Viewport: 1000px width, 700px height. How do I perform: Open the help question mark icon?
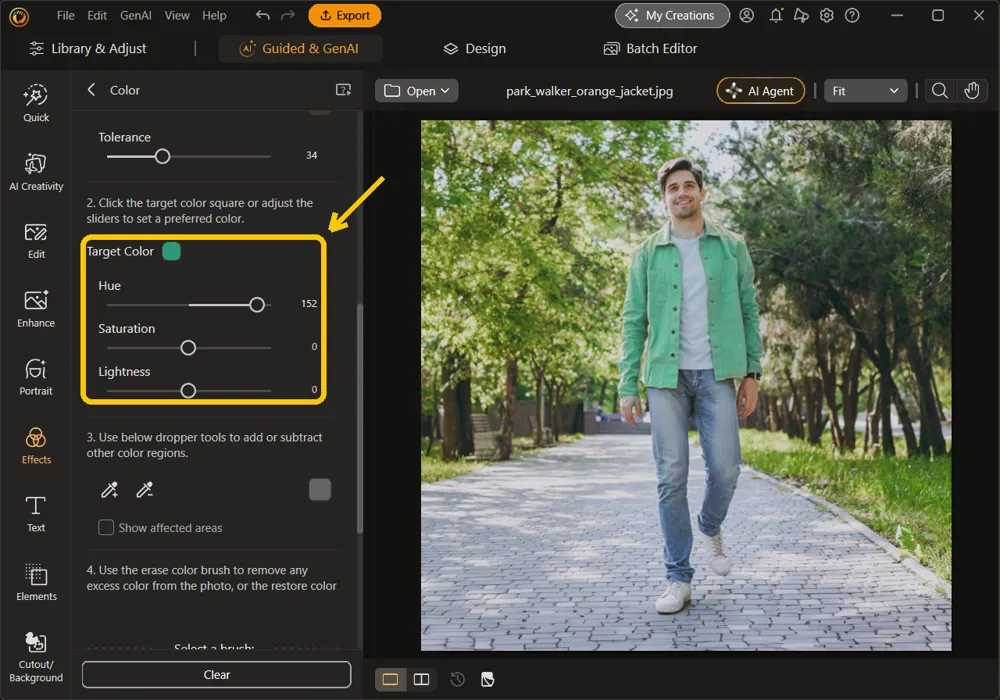[x=852, y=15]
